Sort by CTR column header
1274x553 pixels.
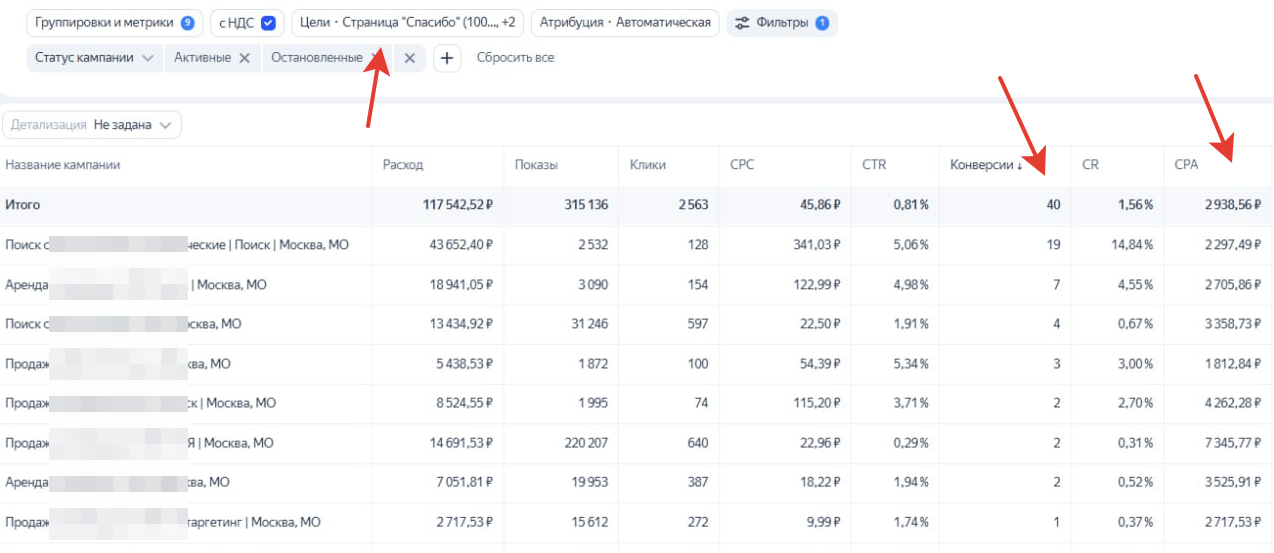pyautogui.click(x=874, y=165)
